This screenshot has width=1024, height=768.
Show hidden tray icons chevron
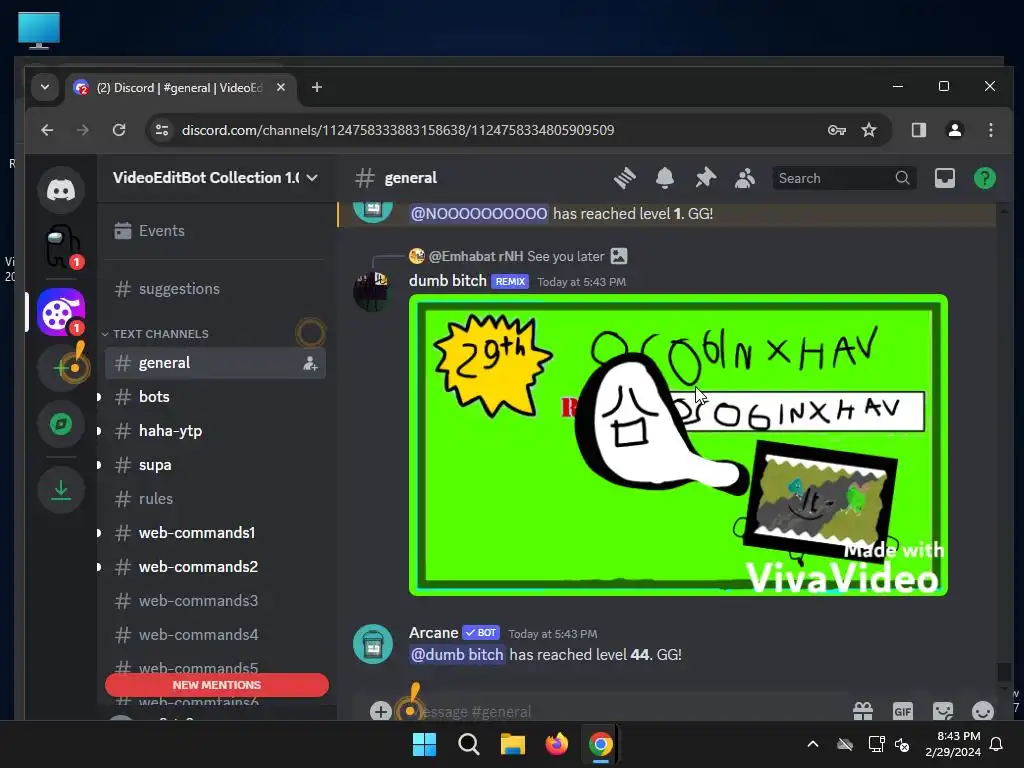coord(812,744)
